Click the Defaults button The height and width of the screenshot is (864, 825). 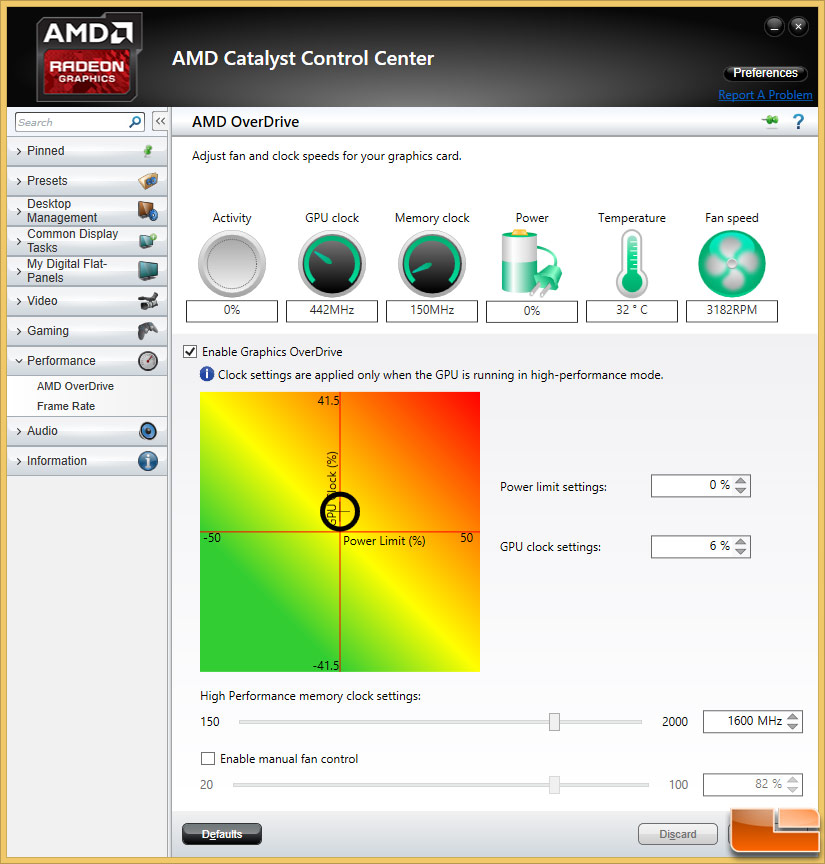[x=222, y=834]
